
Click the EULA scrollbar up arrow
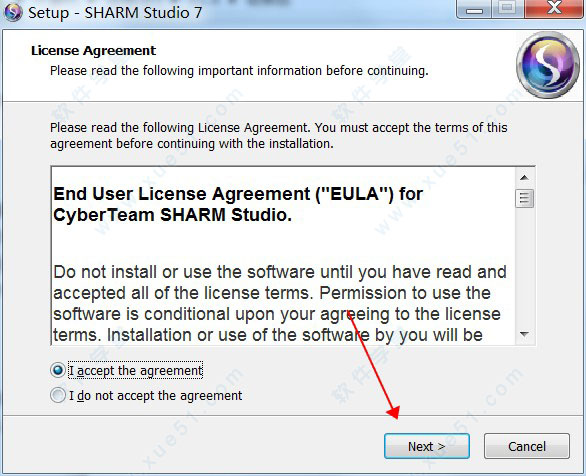(x=524, y=177)
